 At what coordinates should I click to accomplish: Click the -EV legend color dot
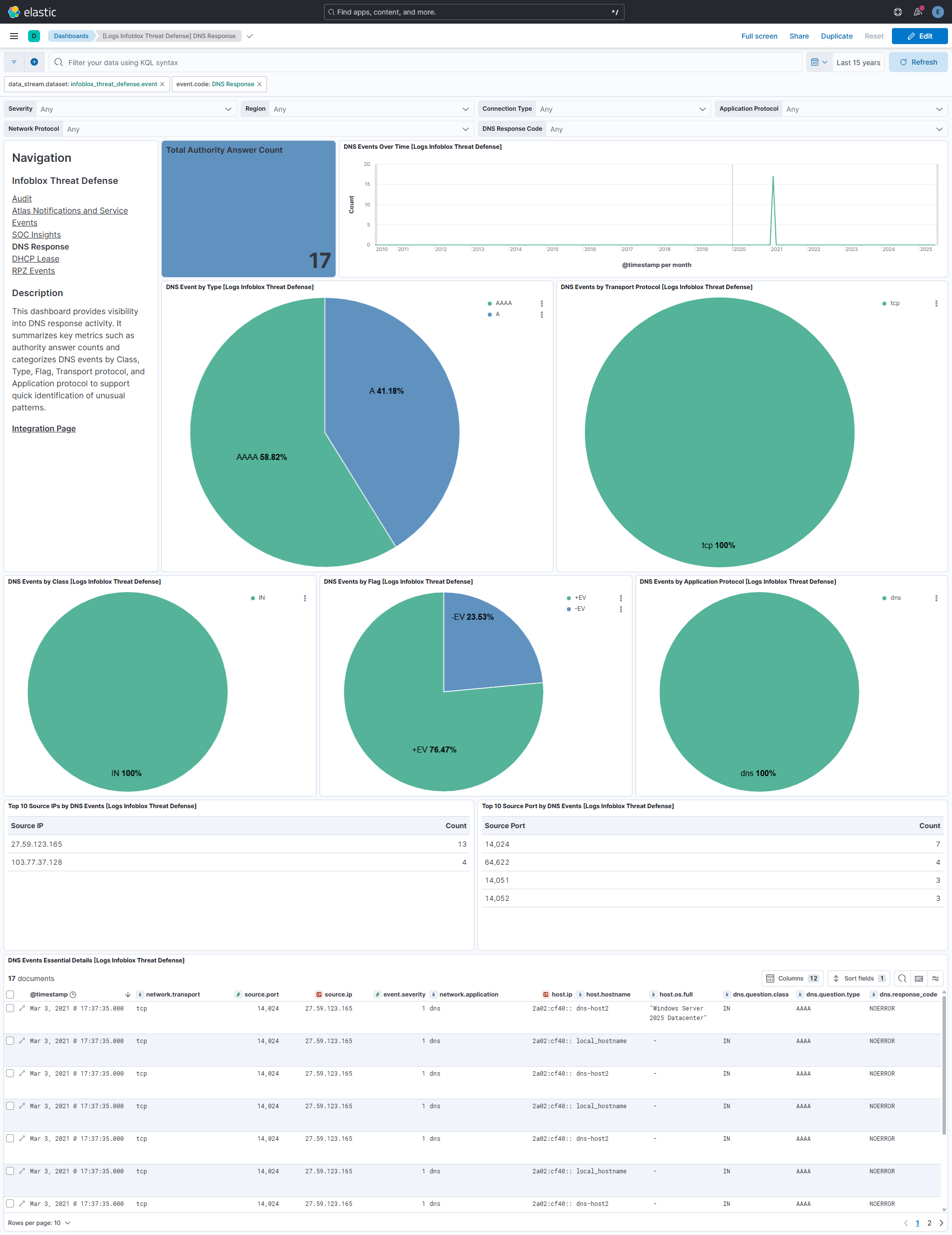coord(568,609)
